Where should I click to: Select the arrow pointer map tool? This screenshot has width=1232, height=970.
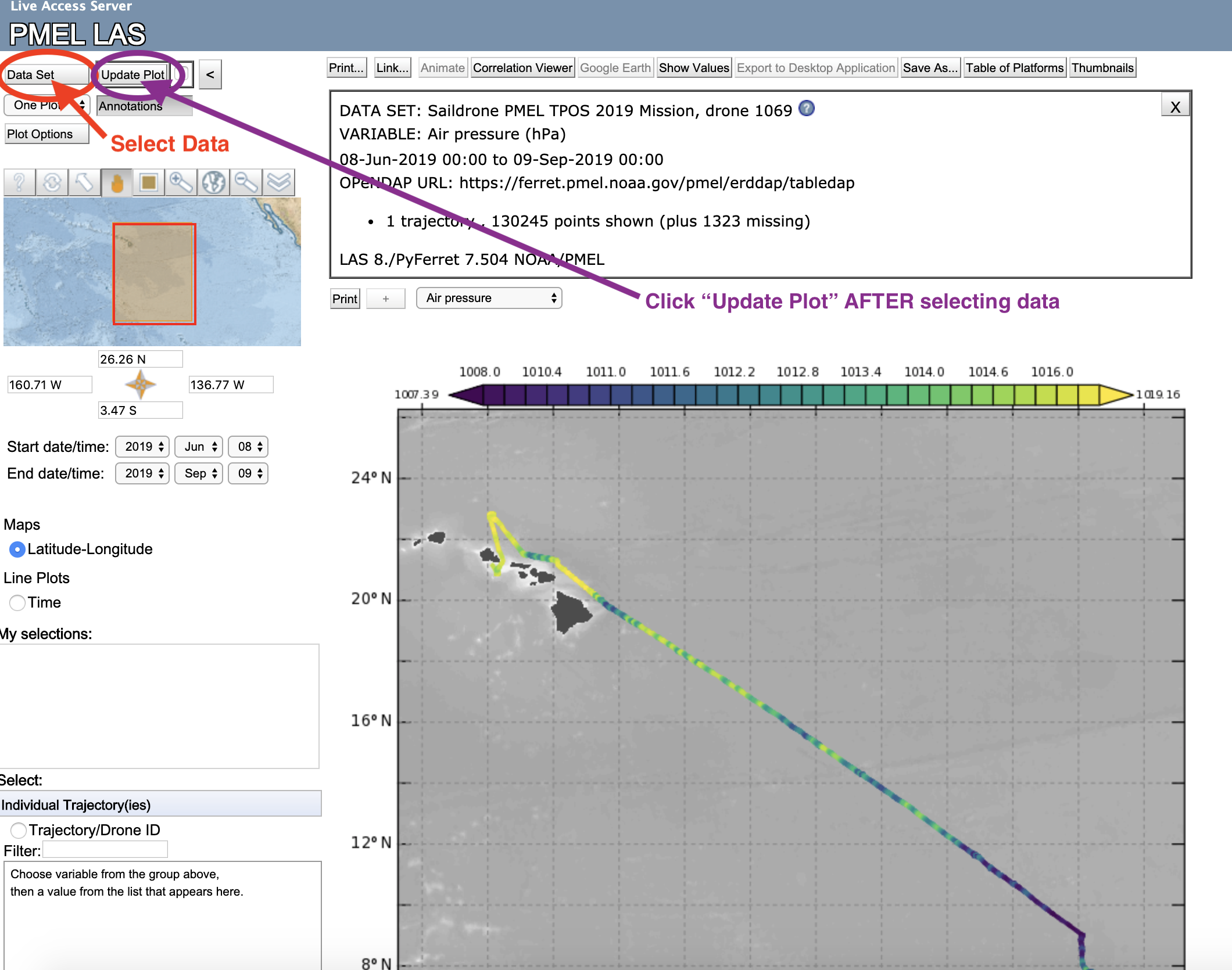pyautogui.click(x=84, y=183)
